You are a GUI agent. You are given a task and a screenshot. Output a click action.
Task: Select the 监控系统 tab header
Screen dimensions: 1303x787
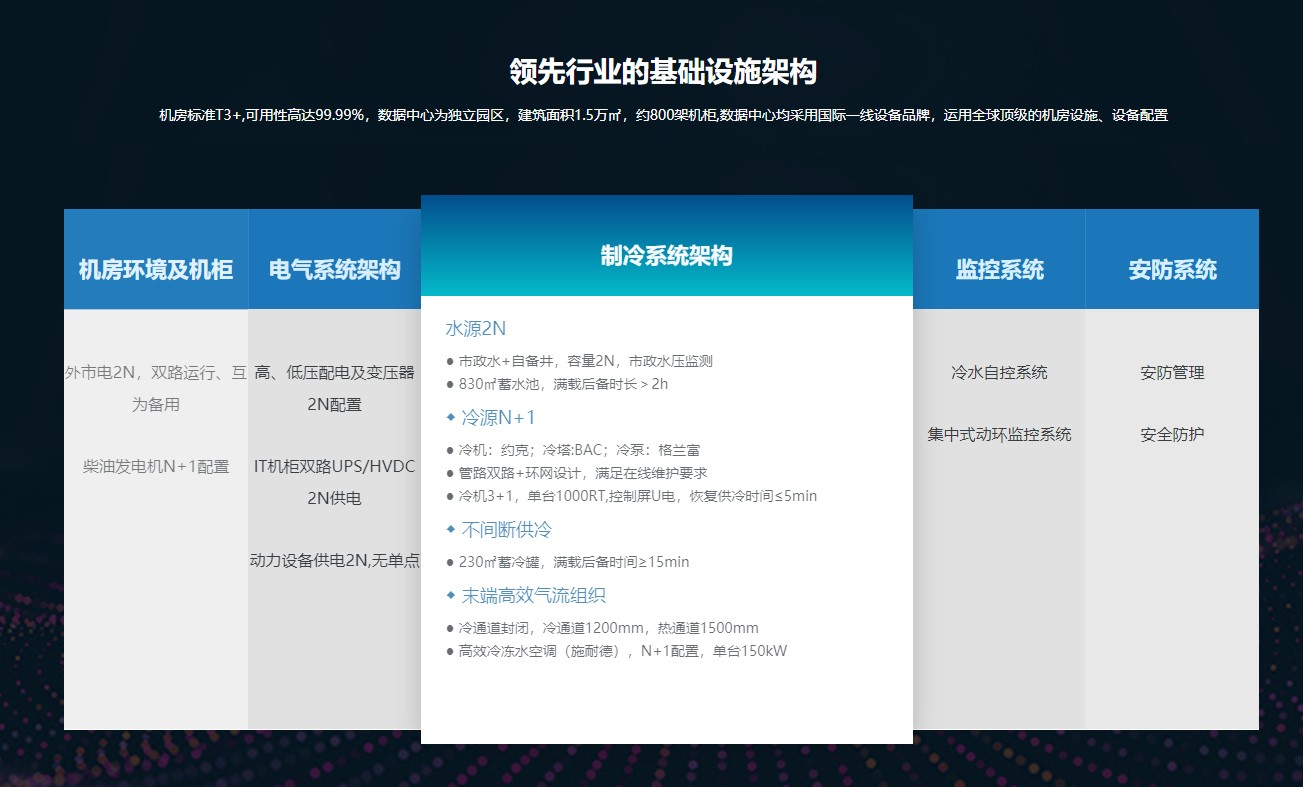coord(999,259)
